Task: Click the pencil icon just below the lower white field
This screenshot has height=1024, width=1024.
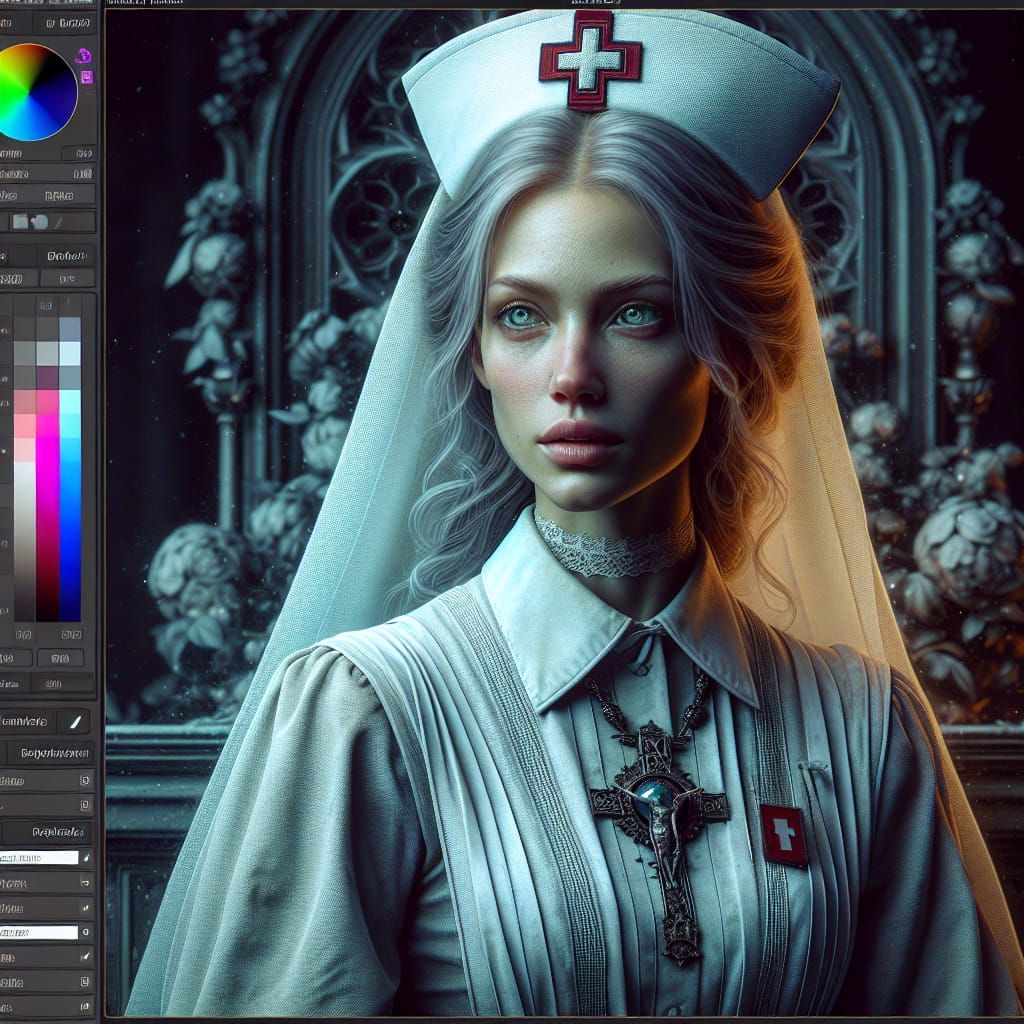Action: pos(86,958)
